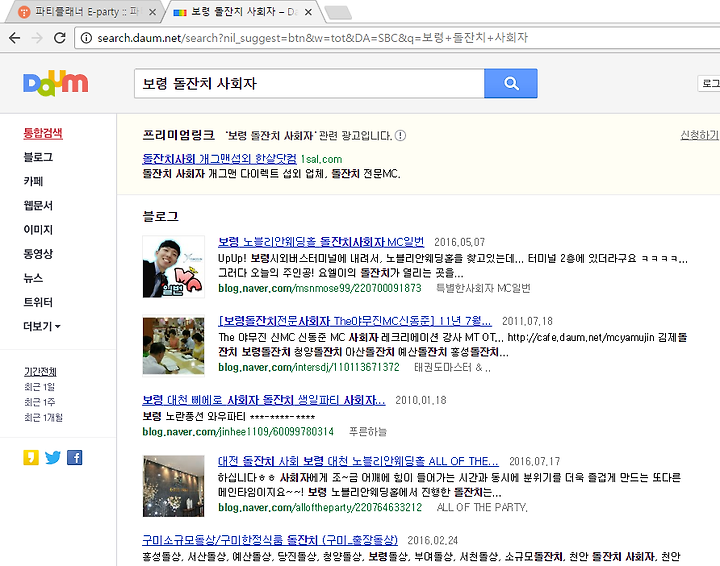Open 대전 돌잔치 사회 보령 대천 노블리안웨딩홀 result
720x566 pixels.
point(358,461)
